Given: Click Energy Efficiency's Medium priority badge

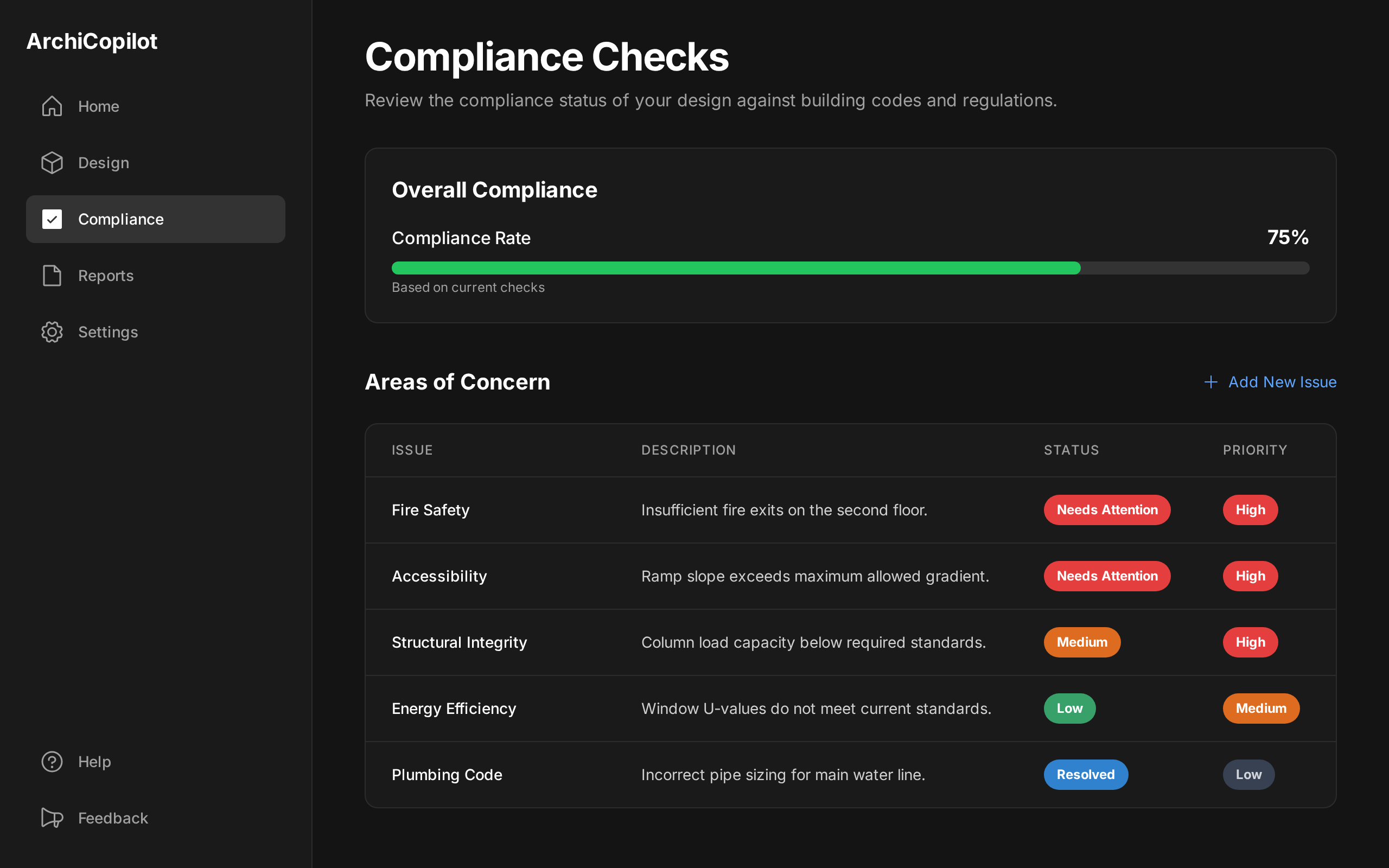Looking at the screenshot, I should [x=1261, y=709].
